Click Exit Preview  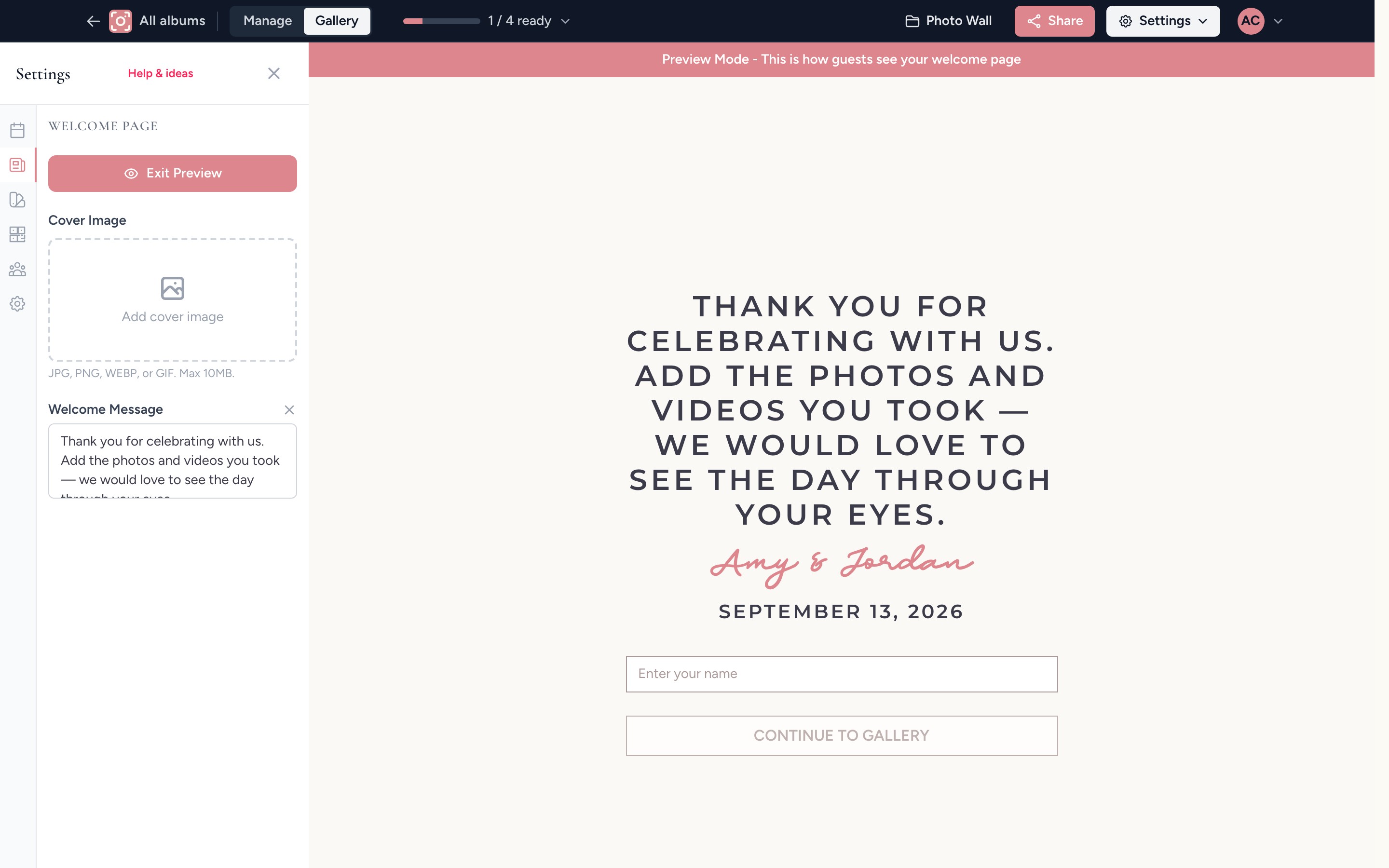pos(172,174)
